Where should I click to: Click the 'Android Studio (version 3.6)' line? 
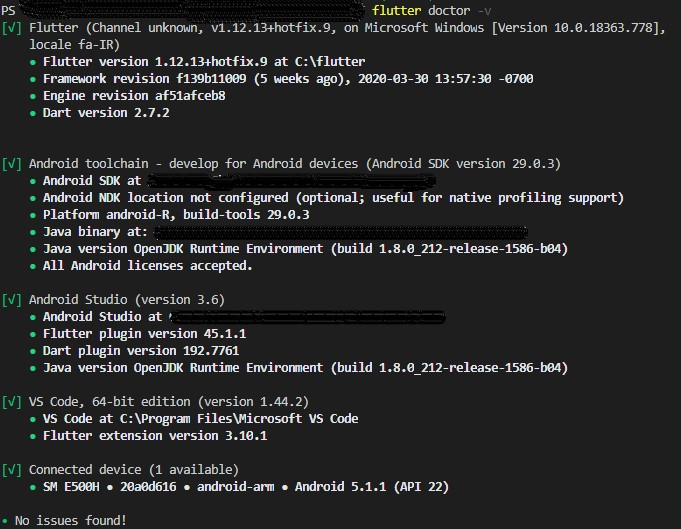tap(126, 300)
